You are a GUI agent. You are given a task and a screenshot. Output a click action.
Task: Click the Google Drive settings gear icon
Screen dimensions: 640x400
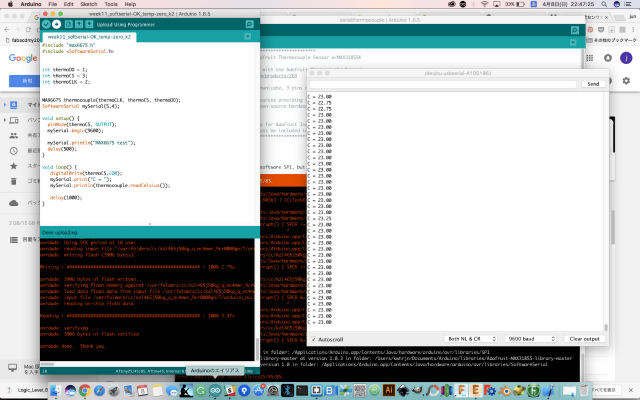pyautogui.click(x=626, y=81)
